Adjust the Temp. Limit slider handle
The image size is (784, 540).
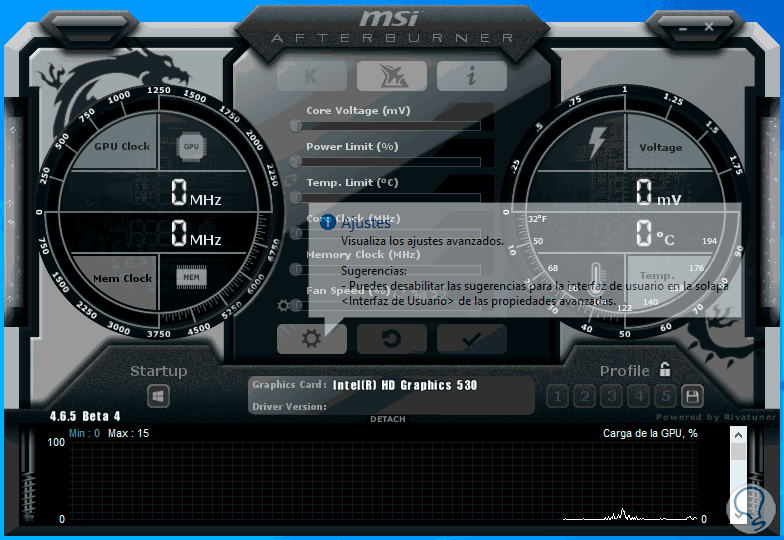[296, 198]
